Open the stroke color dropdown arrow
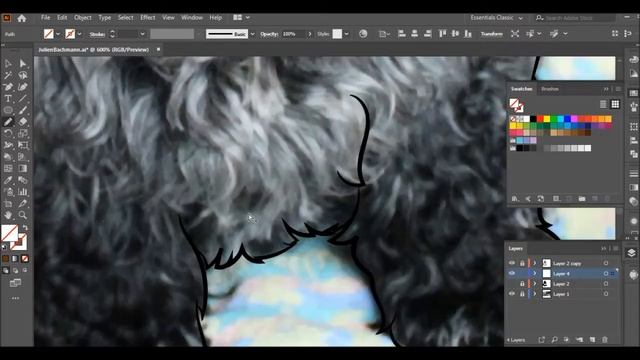 (80, 34)
